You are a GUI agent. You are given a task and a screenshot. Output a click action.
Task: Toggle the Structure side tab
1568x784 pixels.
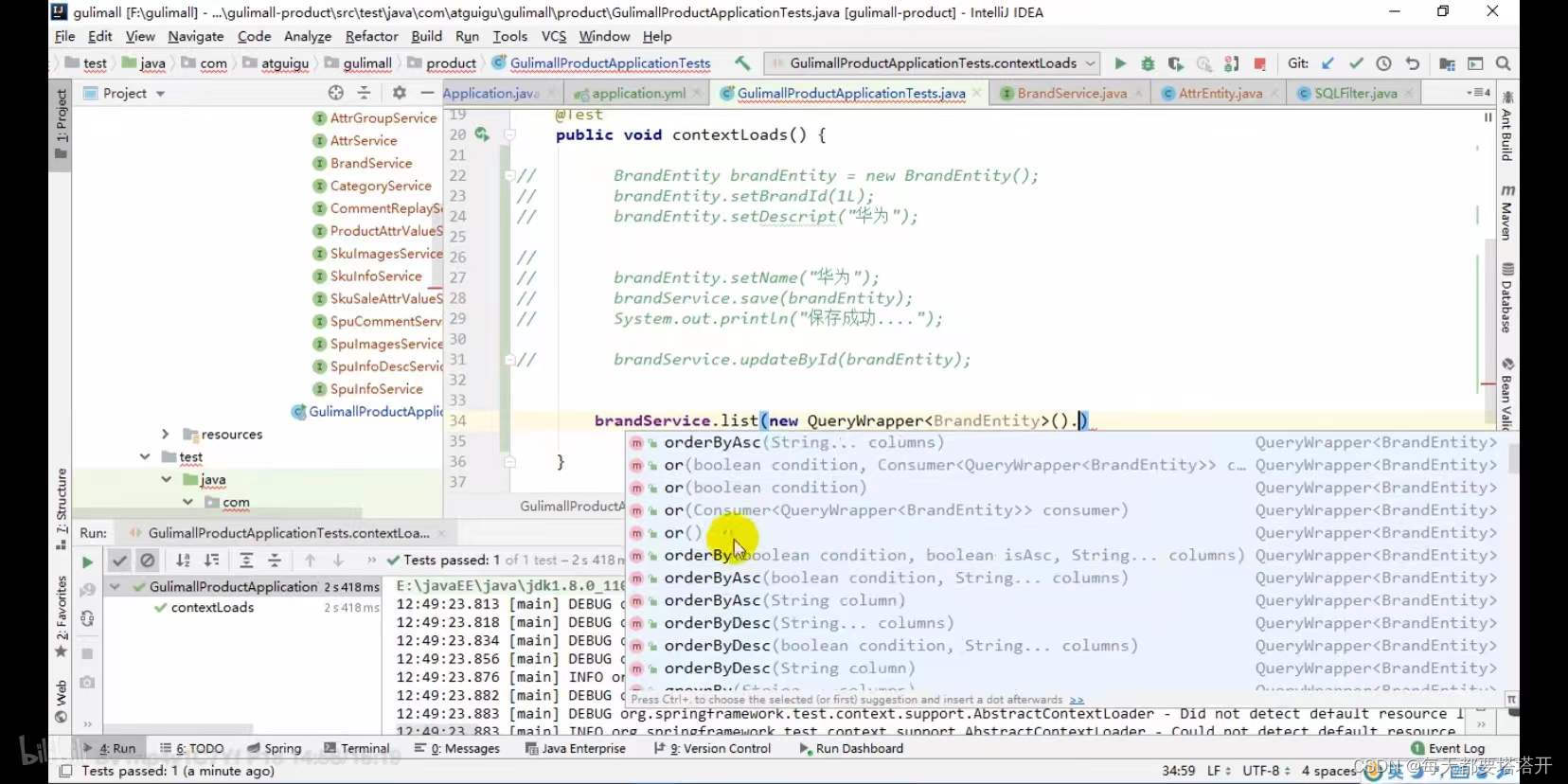pos(61,508)
